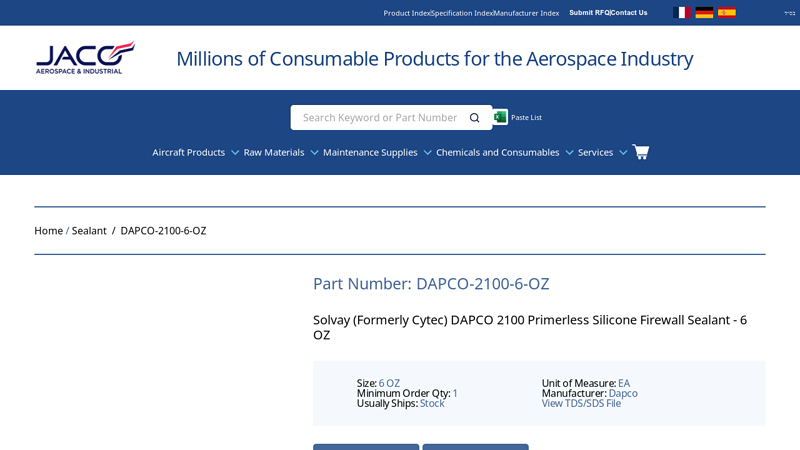Switch site language to French flag

pyautogui.click(x=682, y=13)
